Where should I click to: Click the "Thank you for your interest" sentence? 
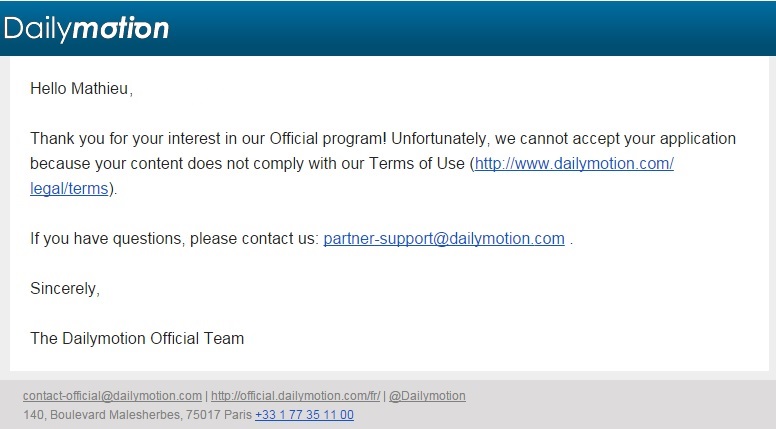click(208, 139)
